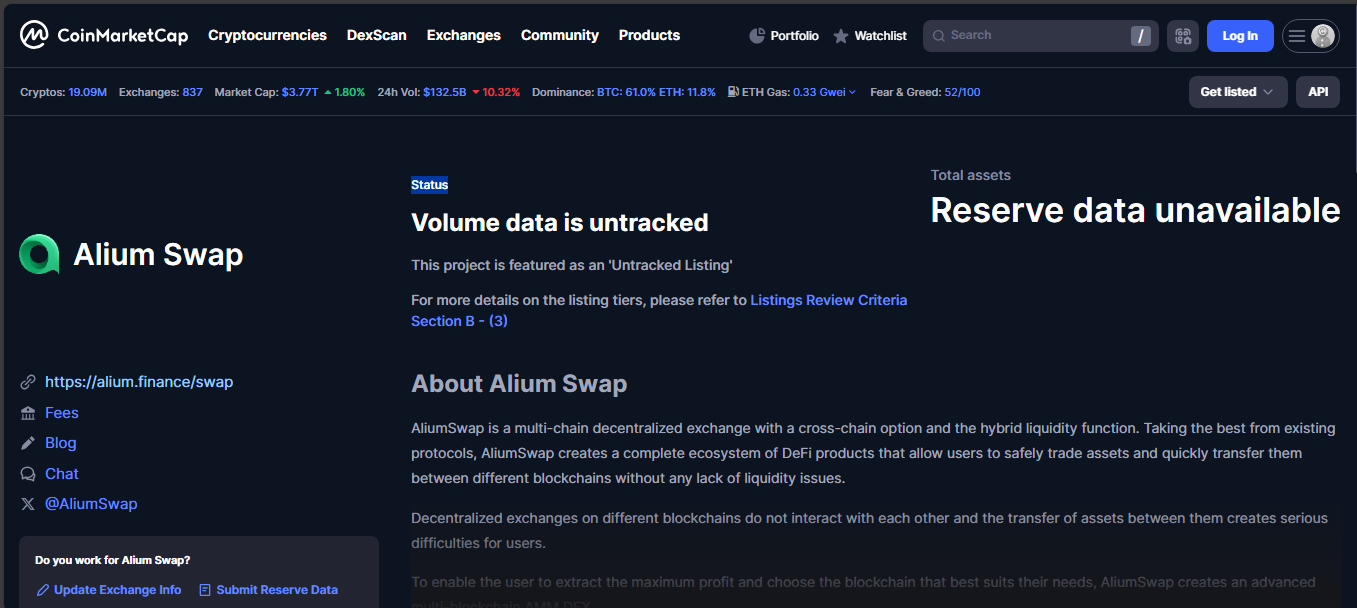Open Watchlist with the star icon
Screen dimensions: 1357x608
coord(841,36)
